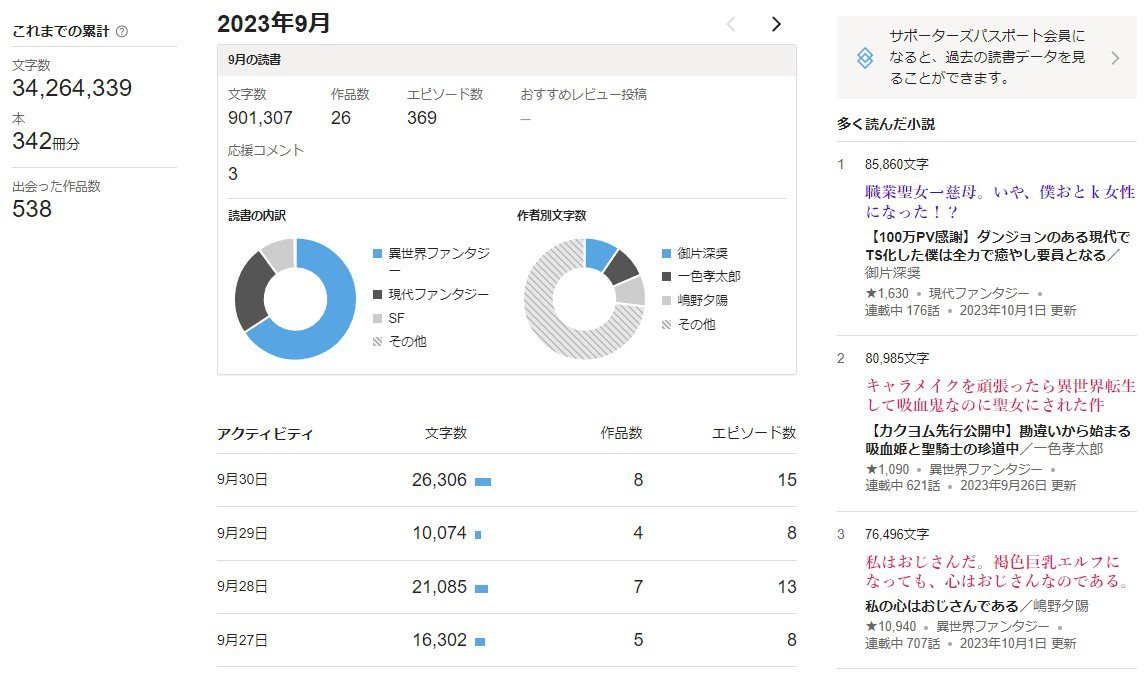Screen dimensions: 1146x674
Task: Expand the Supporters Passport banner arrow
Action: point(1116,58)
